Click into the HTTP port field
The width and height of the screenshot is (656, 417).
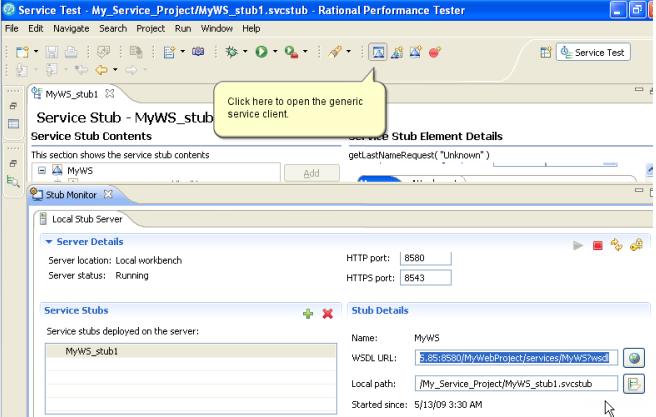(425, 257)
